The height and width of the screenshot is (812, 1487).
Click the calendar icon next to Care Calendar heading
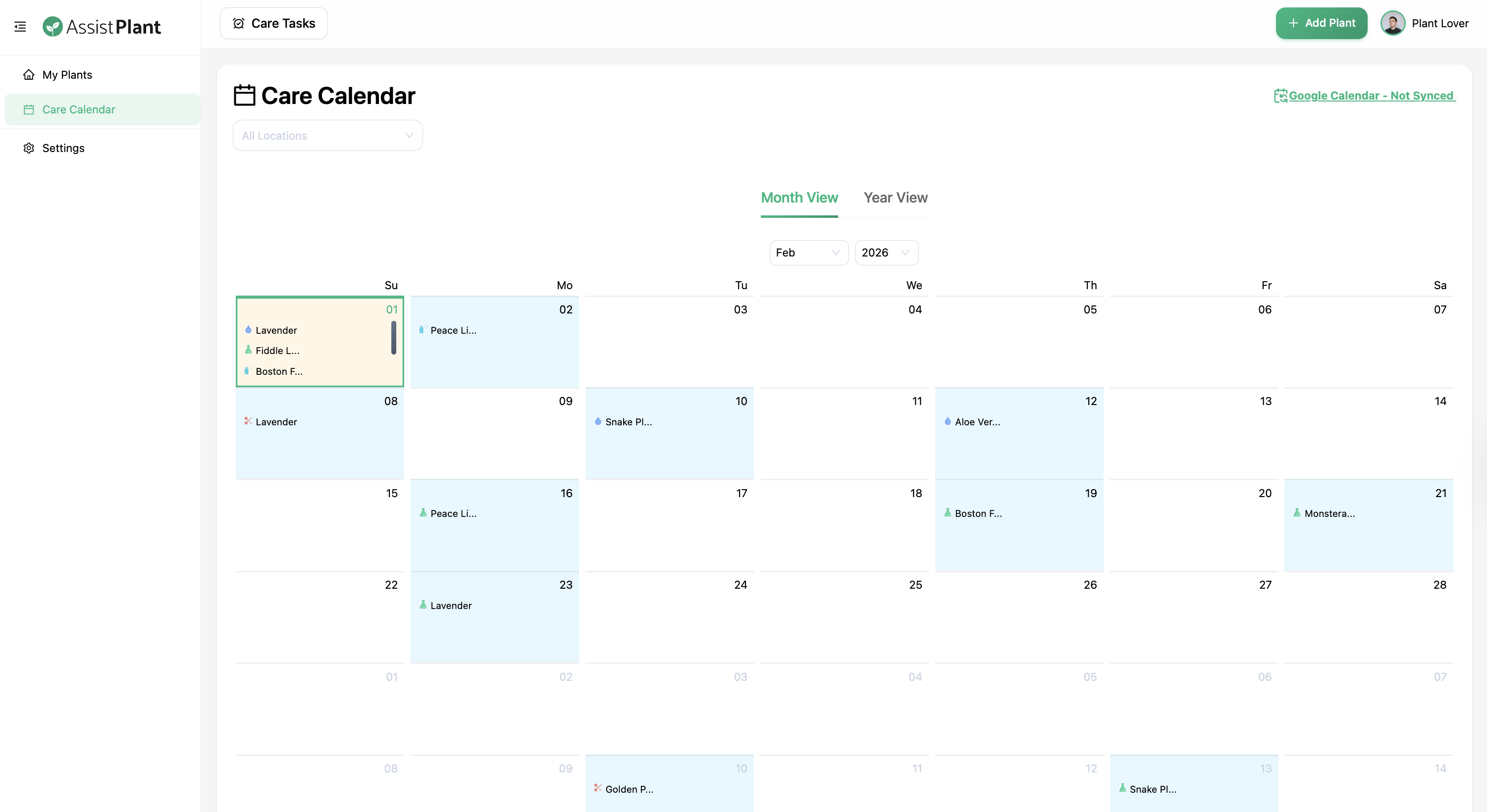click(x=244, y=95)
